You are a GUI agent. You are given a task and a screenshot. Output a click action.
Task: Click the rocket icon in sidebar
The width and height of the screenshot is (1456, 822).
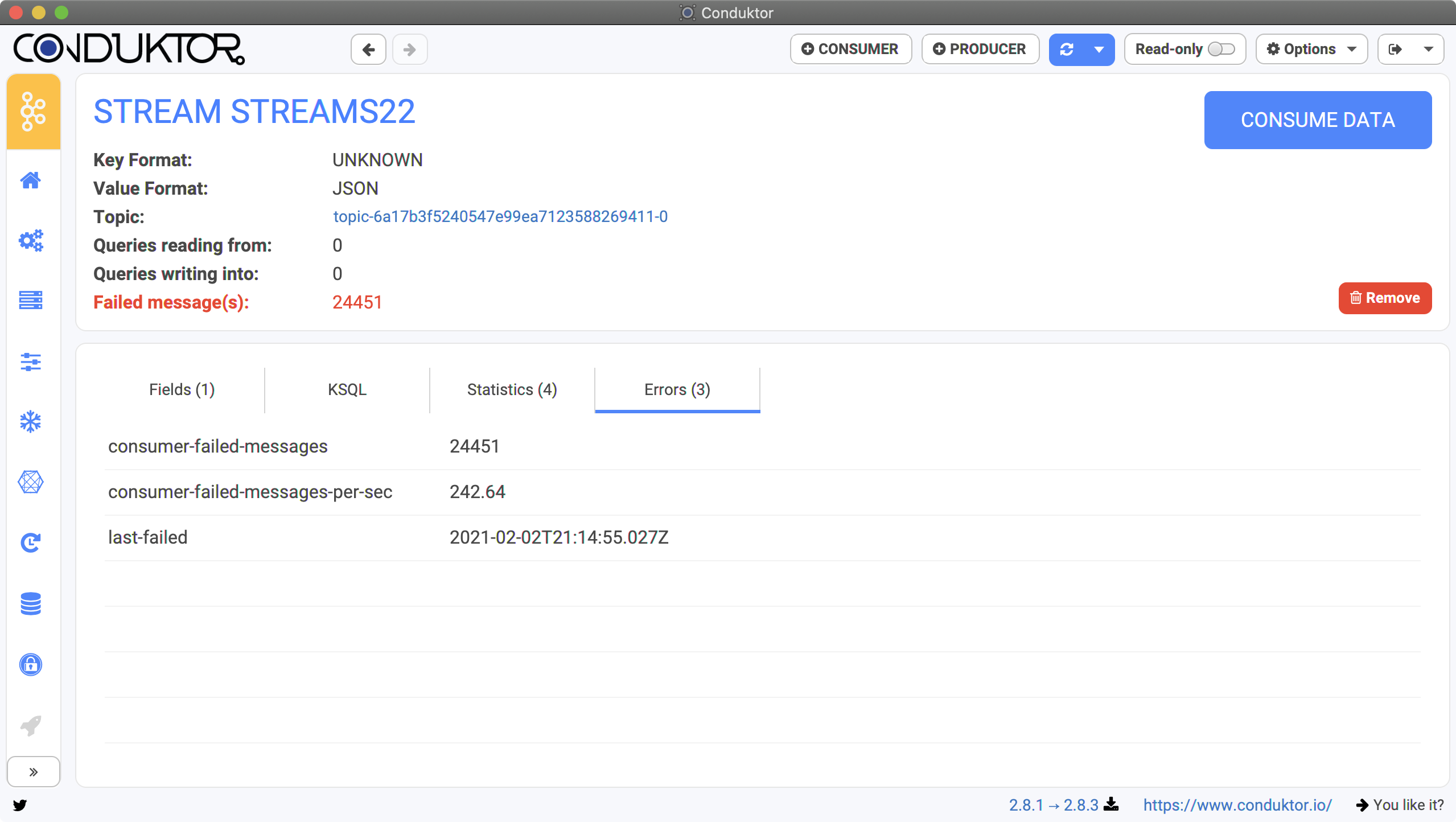point(31,726)
